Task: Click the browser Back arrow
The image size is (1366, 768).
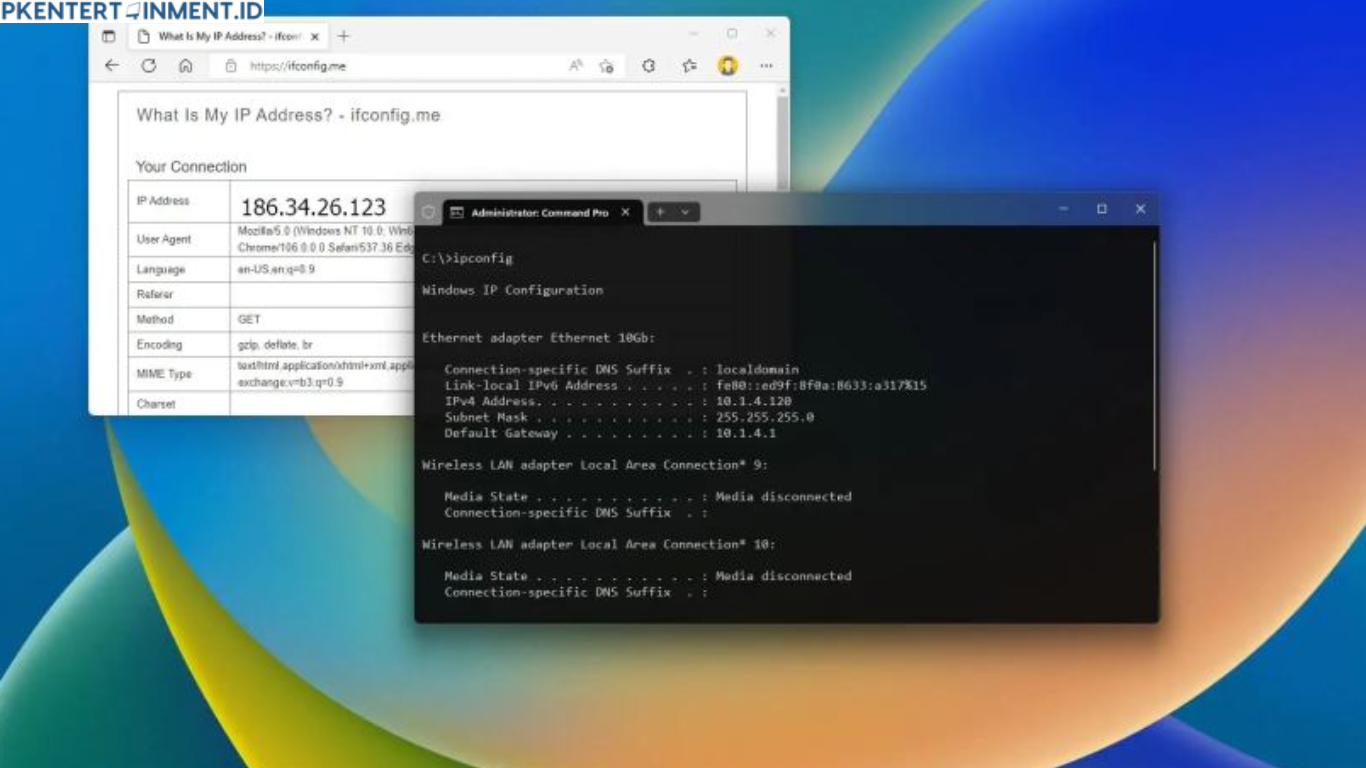Action: coord(111,66)
